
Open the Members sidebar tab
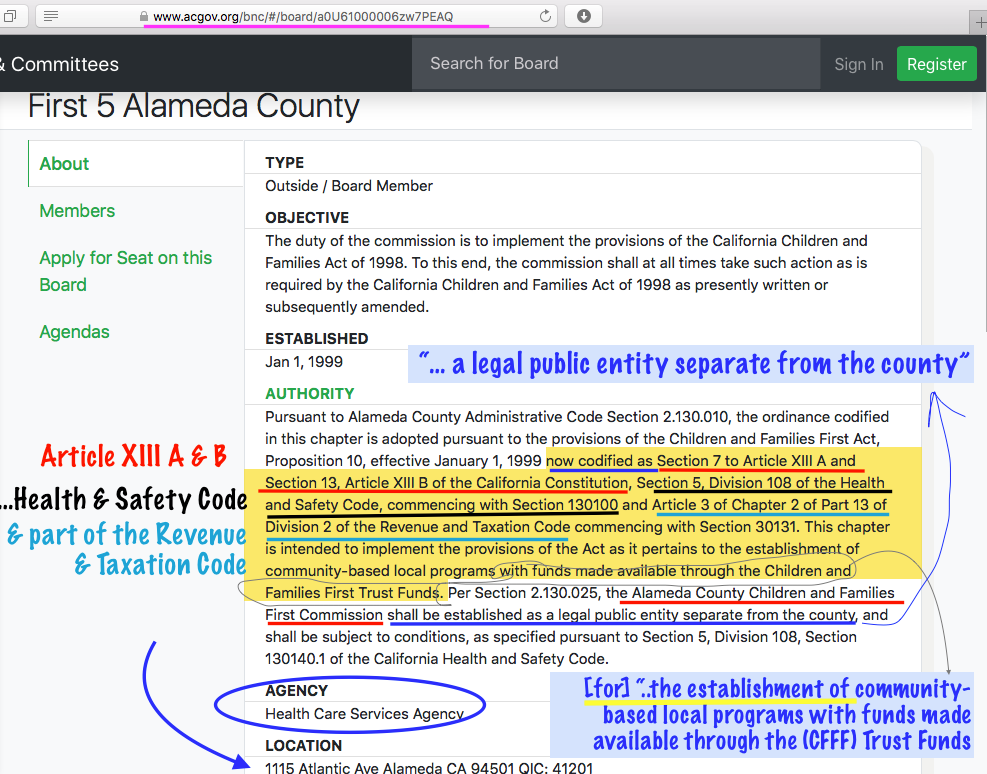point(77,211)
